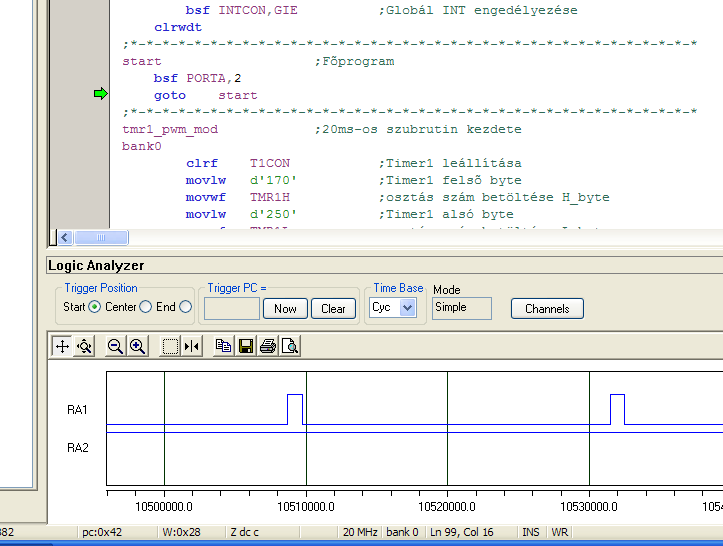723x546 pixels.
Task: Save the logic analyzer data
Action: coord(246,346)
